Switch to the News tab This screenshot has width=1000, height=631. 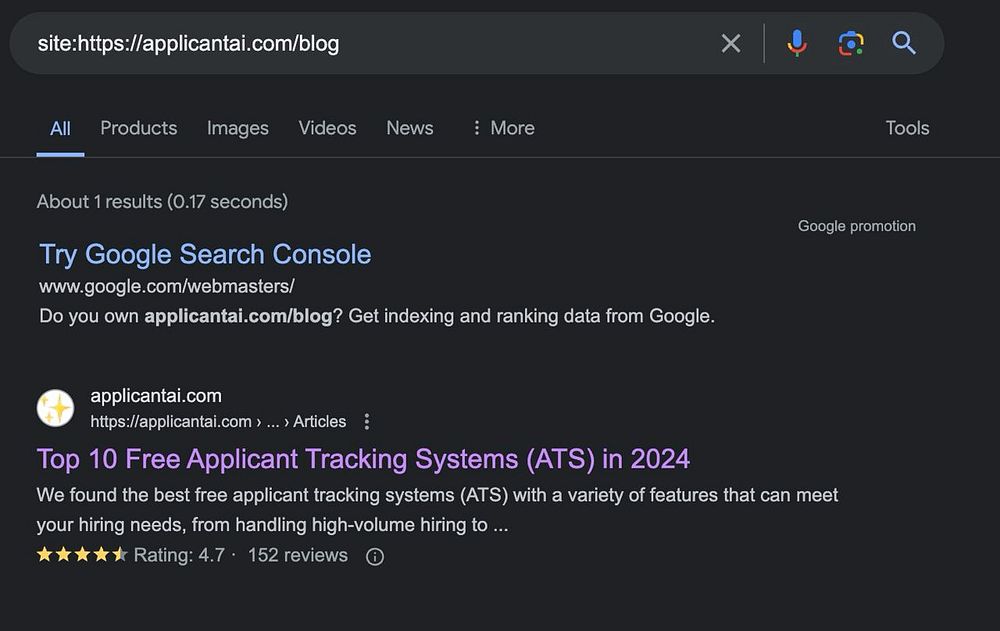[409, 128]
